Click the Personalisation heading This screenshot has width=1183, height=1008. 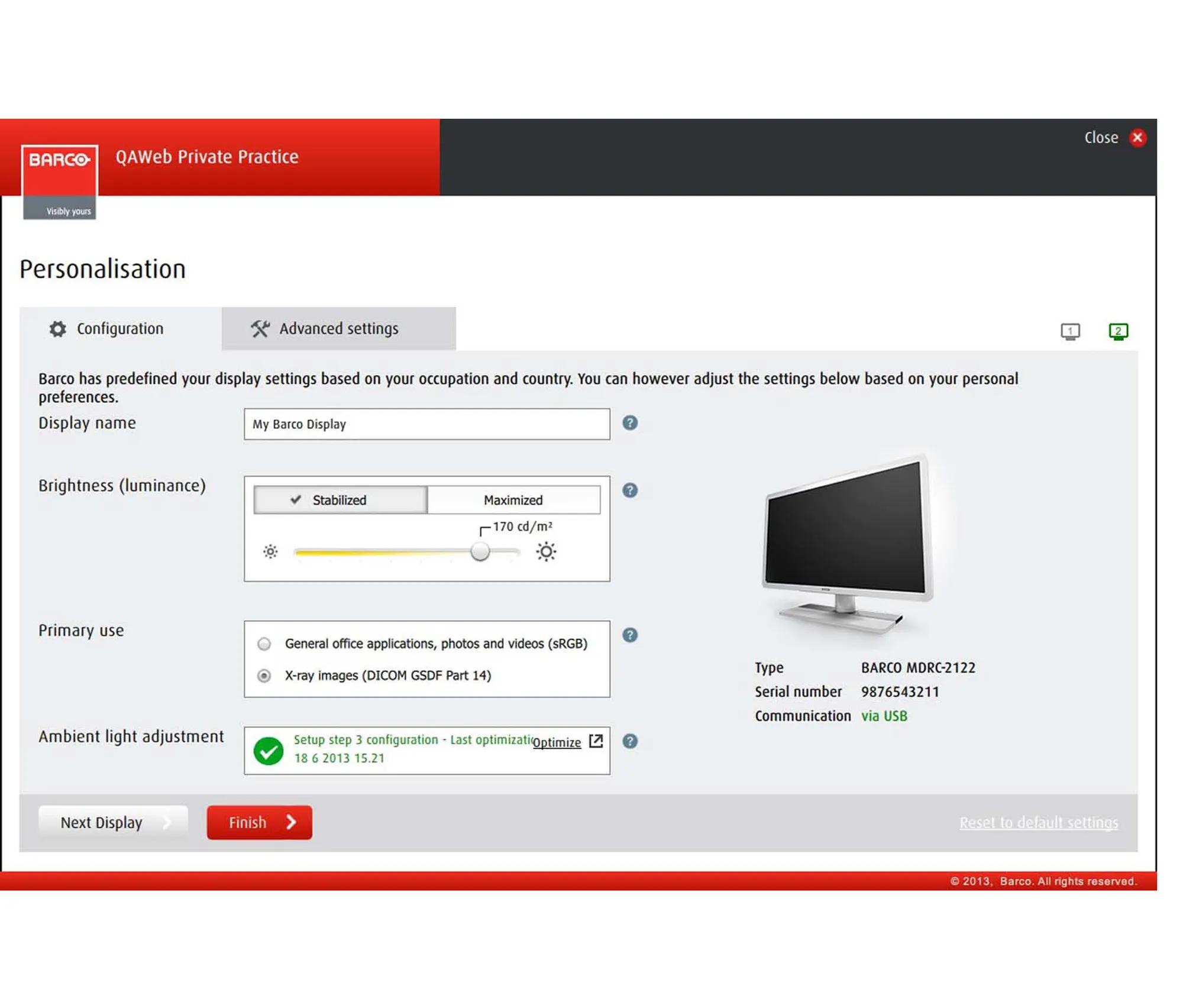point(103,269)
